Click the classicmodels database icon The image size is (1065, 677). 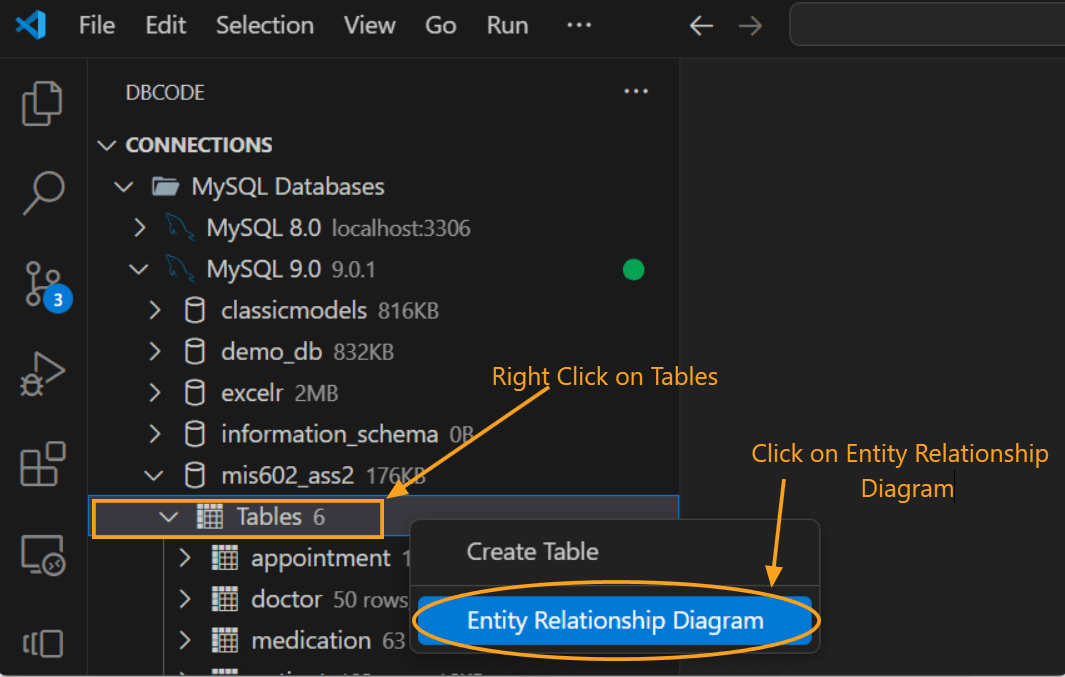(x=194, y=310)
